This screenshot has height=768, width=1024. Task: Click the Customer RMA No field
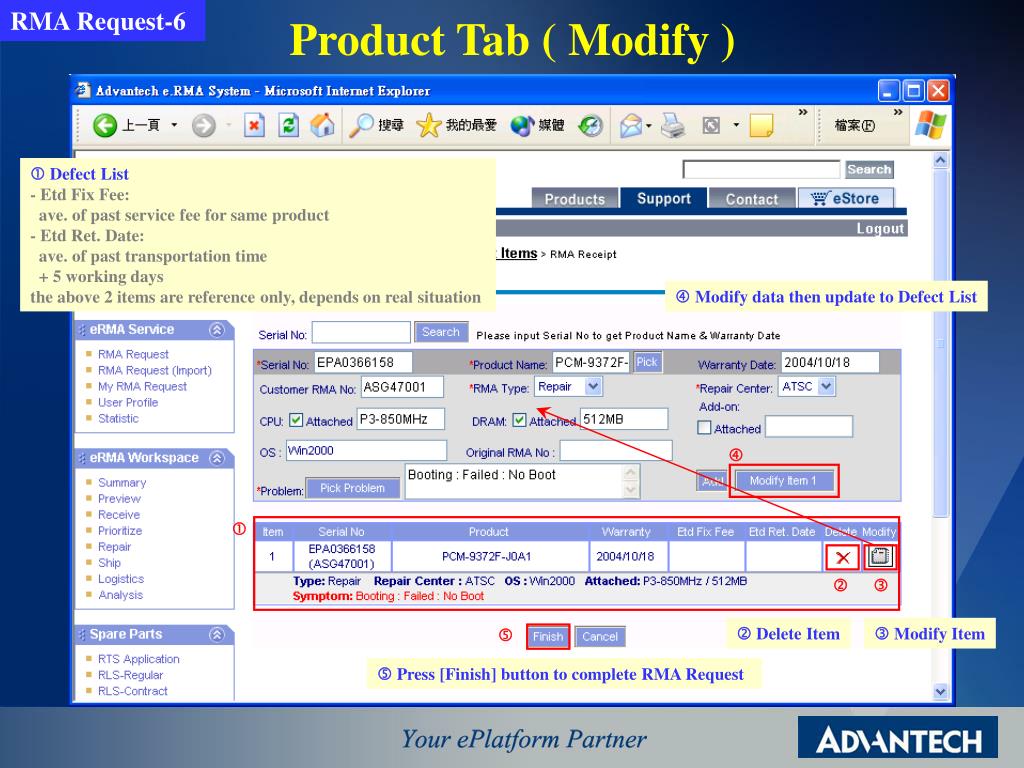(402, 387)
